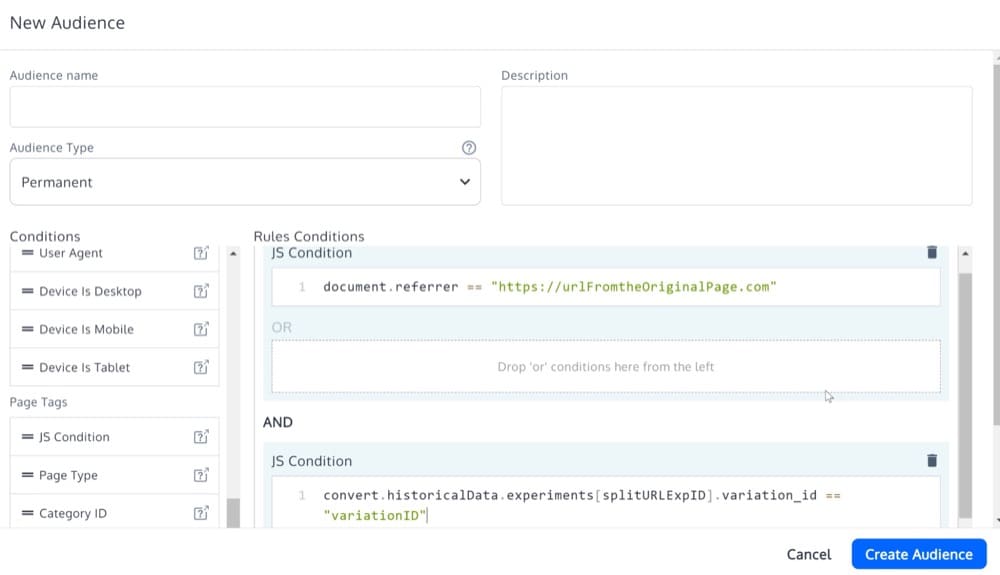Image resolution: width=1000 pixels, height=575 pixels.
Task: Open help icon for Device Is Tablet
Action: coord(201,368)
